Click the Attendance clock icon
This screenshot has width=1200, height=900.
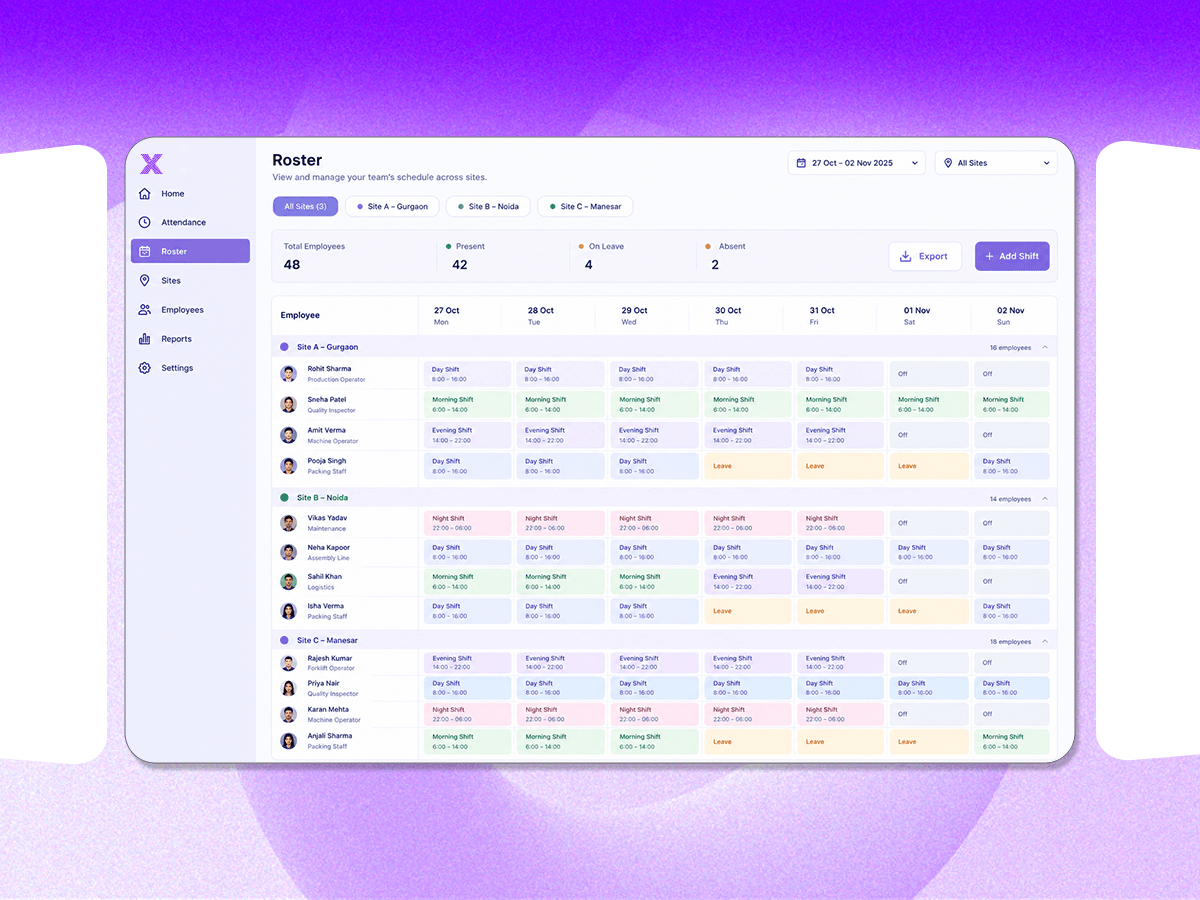pos(145,222)
